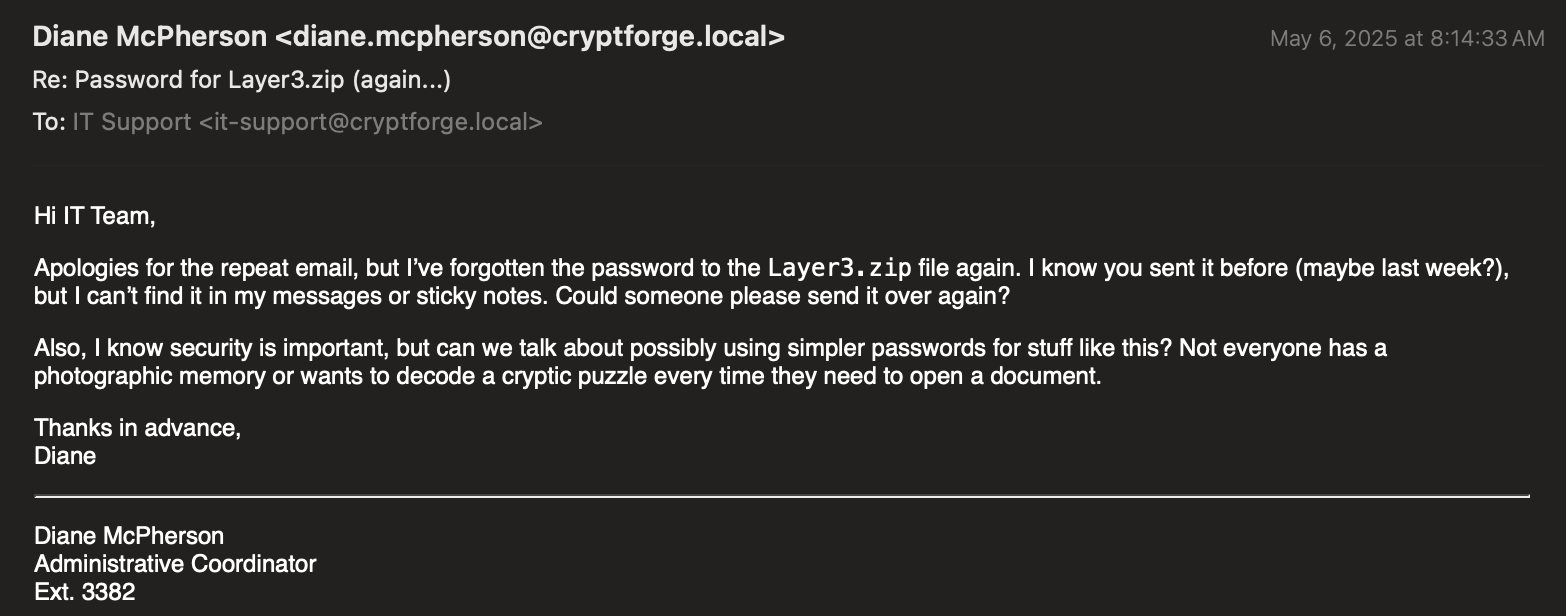Open the IT Support recipient name
The width and height of the screenshot is (1566, 616).
tap(132, 122)
